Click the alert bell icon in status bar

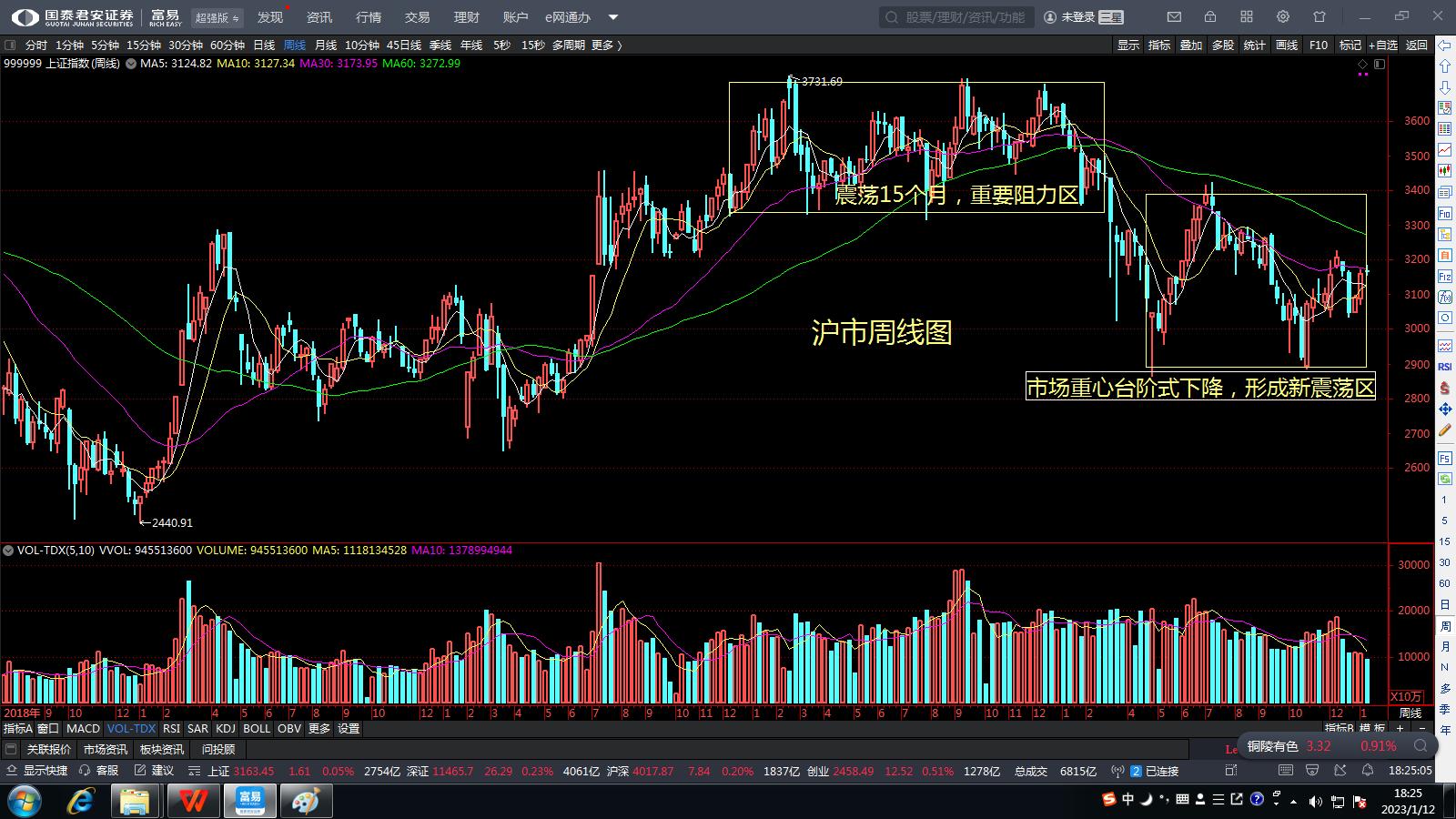(1368, 771)
